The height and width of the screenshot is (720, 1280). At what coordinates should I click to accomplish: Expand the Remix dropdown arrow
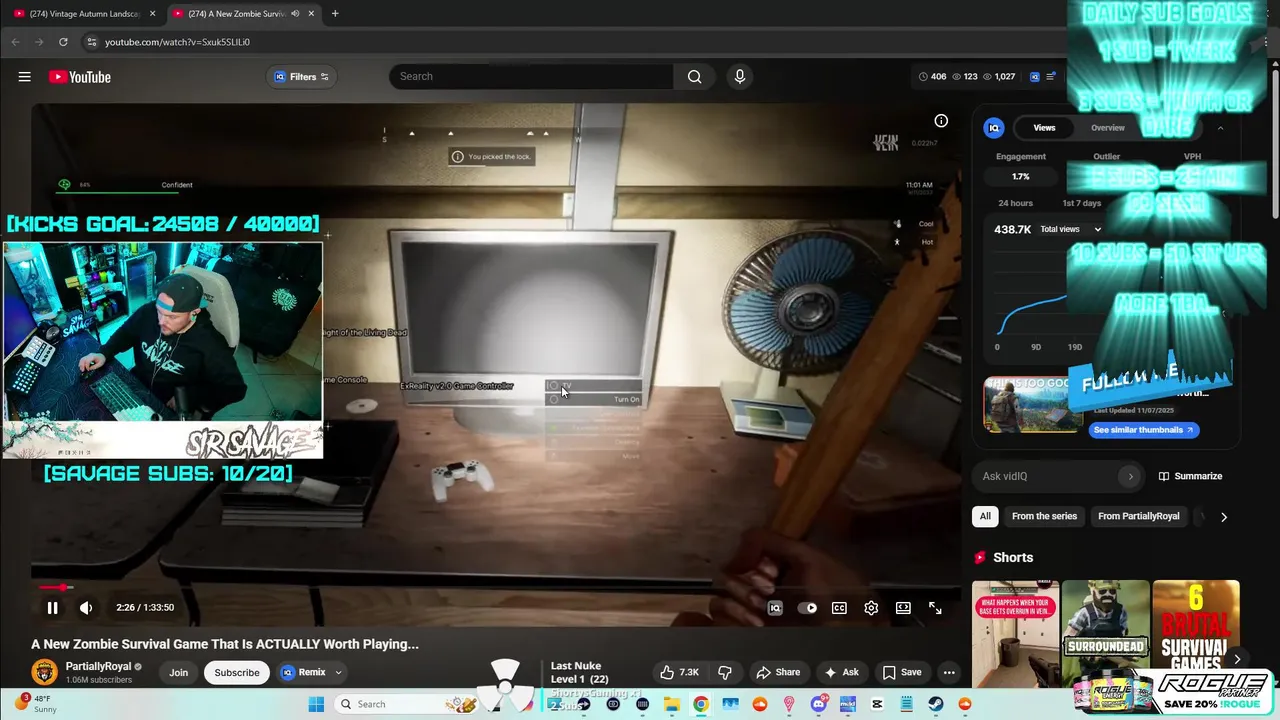(338, 672)
